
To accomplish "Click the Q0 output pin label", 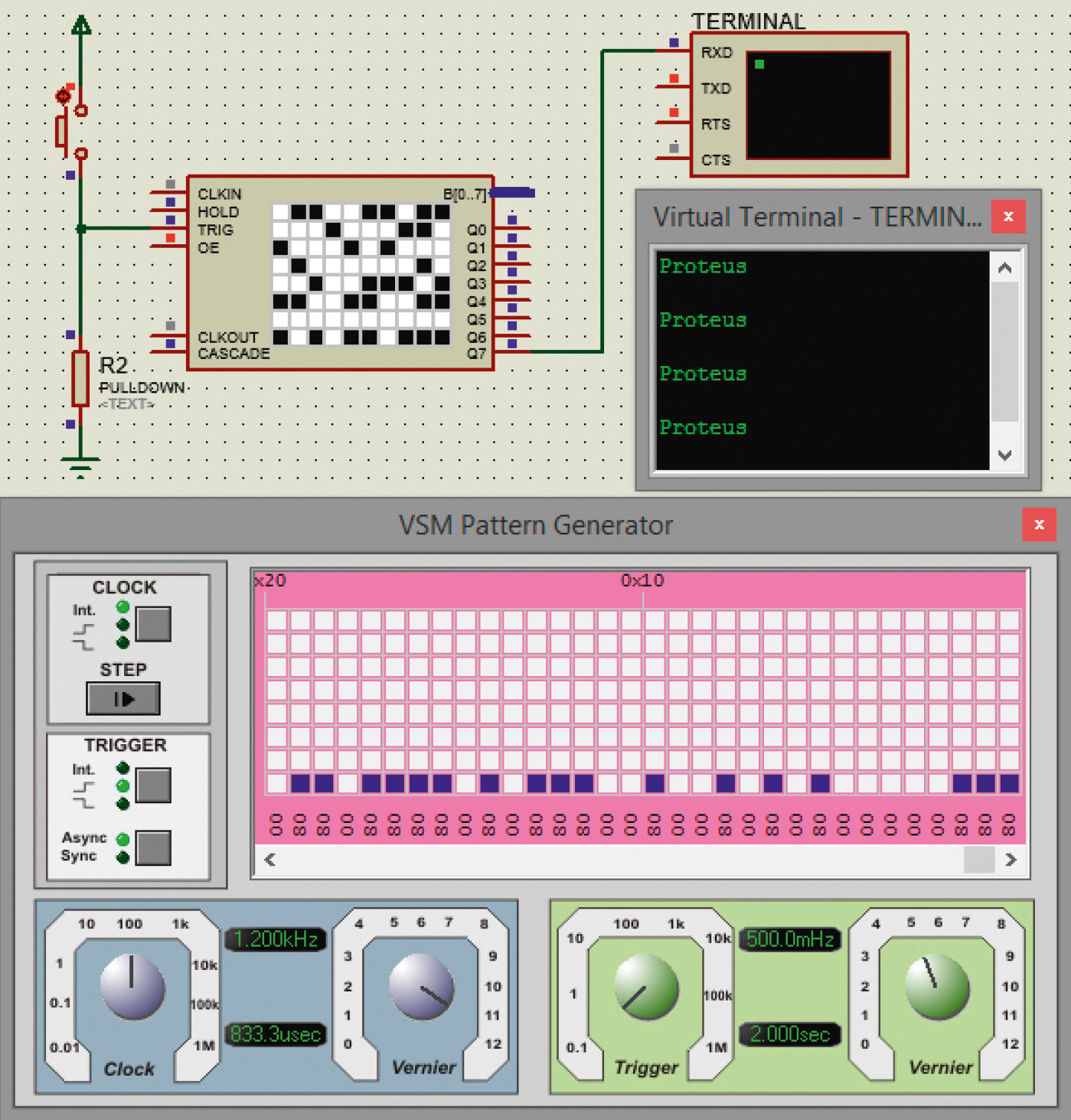I will (476, 230).
